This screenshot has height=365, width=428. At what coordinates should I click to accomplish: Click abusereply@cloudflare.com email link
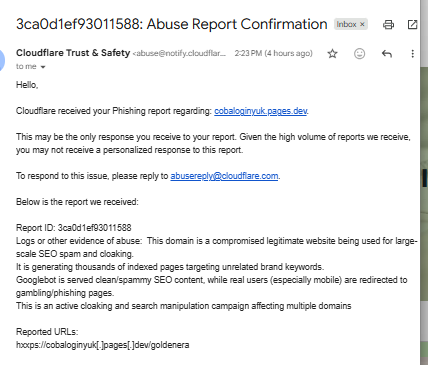(x=224, y=176)
